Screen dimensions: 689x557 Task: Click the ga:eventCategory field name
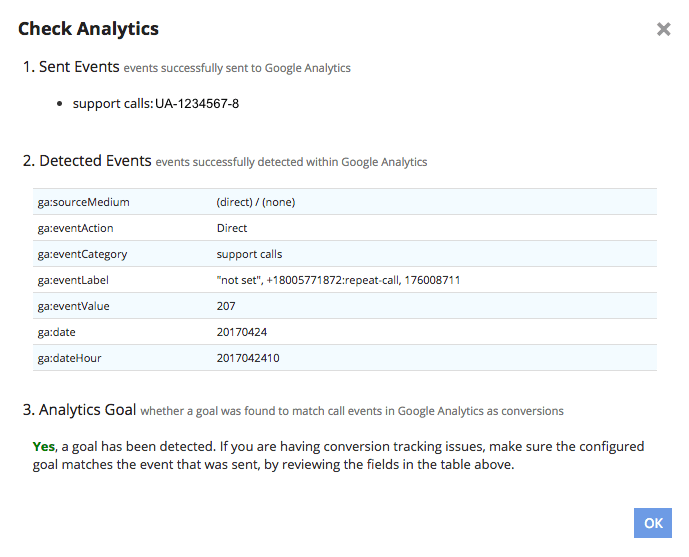(82, 254)
